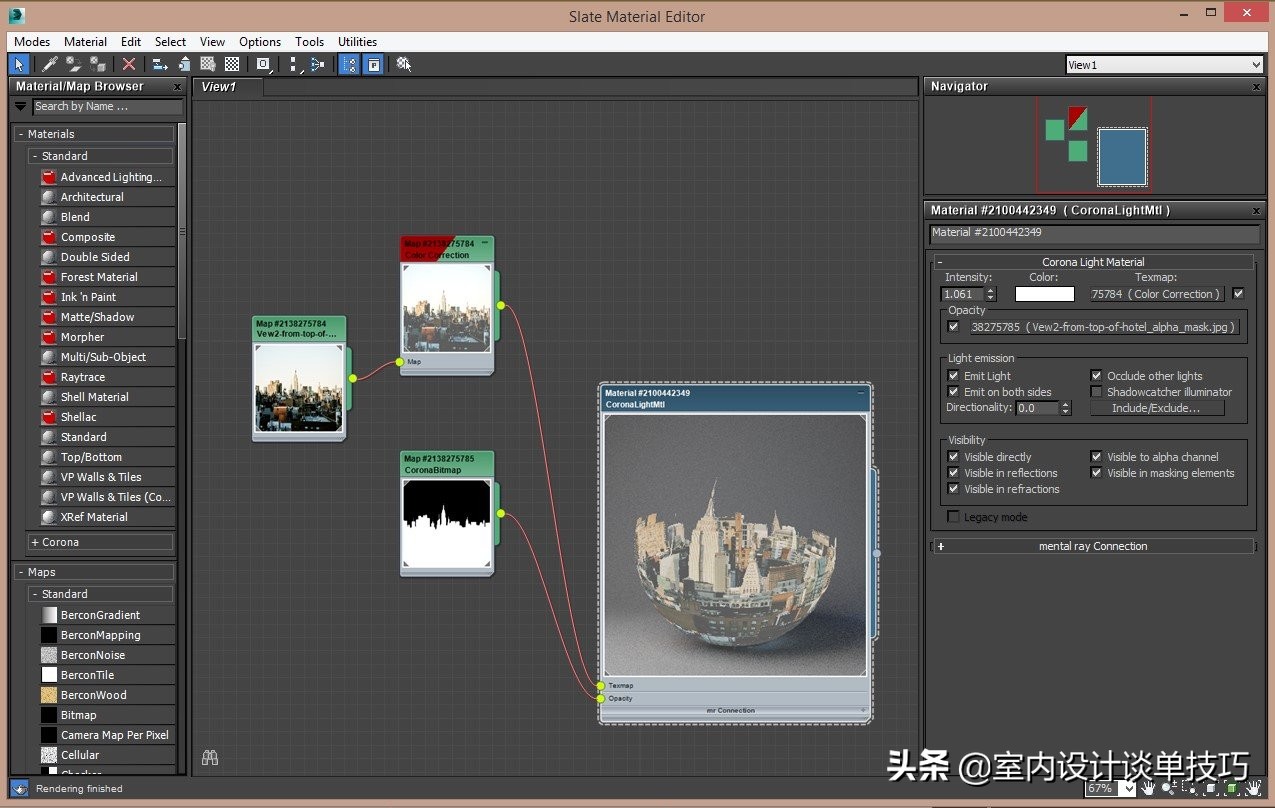
Task: Click the binoculars search icon in View1
Action: 210,758
